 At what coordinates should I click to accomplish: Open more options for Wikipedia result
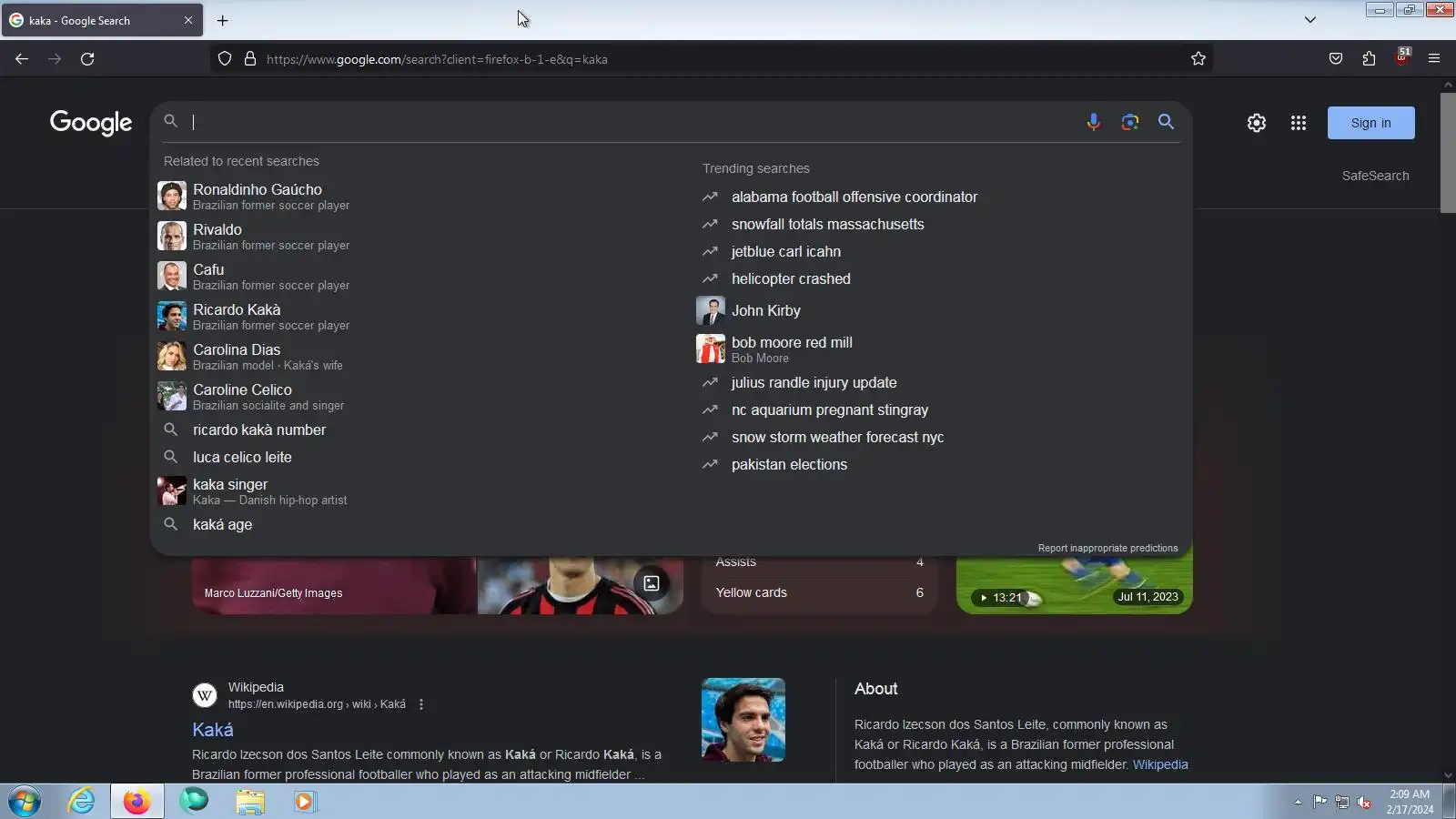click(x=421, y=704)
